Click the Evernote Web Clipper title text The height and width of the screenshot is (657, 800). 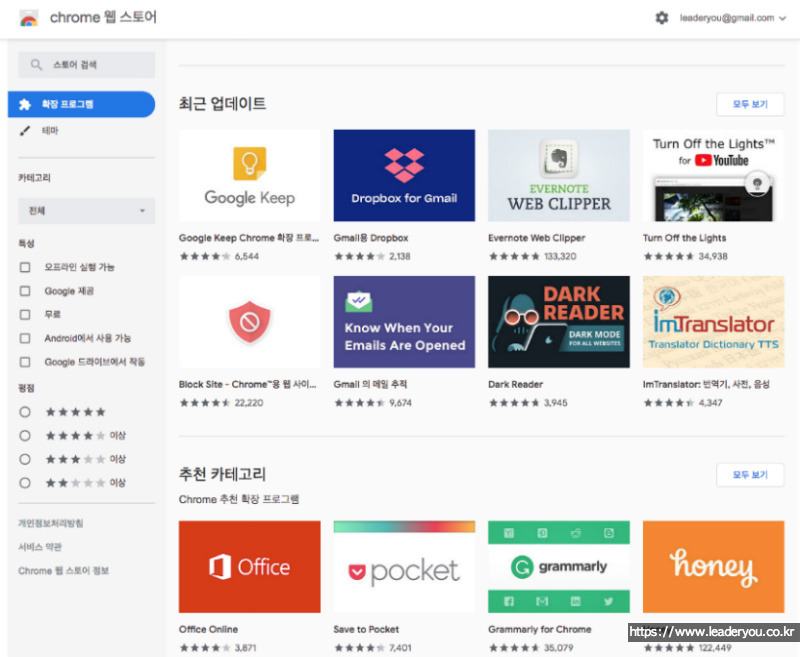[x=536, y=238]
